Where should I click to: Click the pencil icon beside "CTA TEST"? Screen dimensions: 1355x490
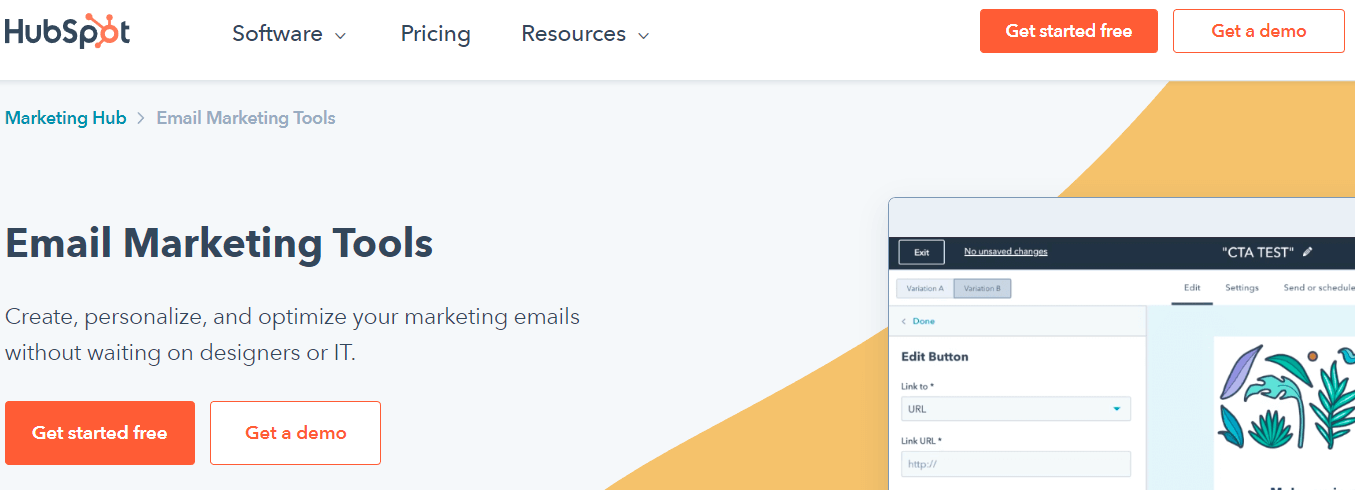(1307, 252)
